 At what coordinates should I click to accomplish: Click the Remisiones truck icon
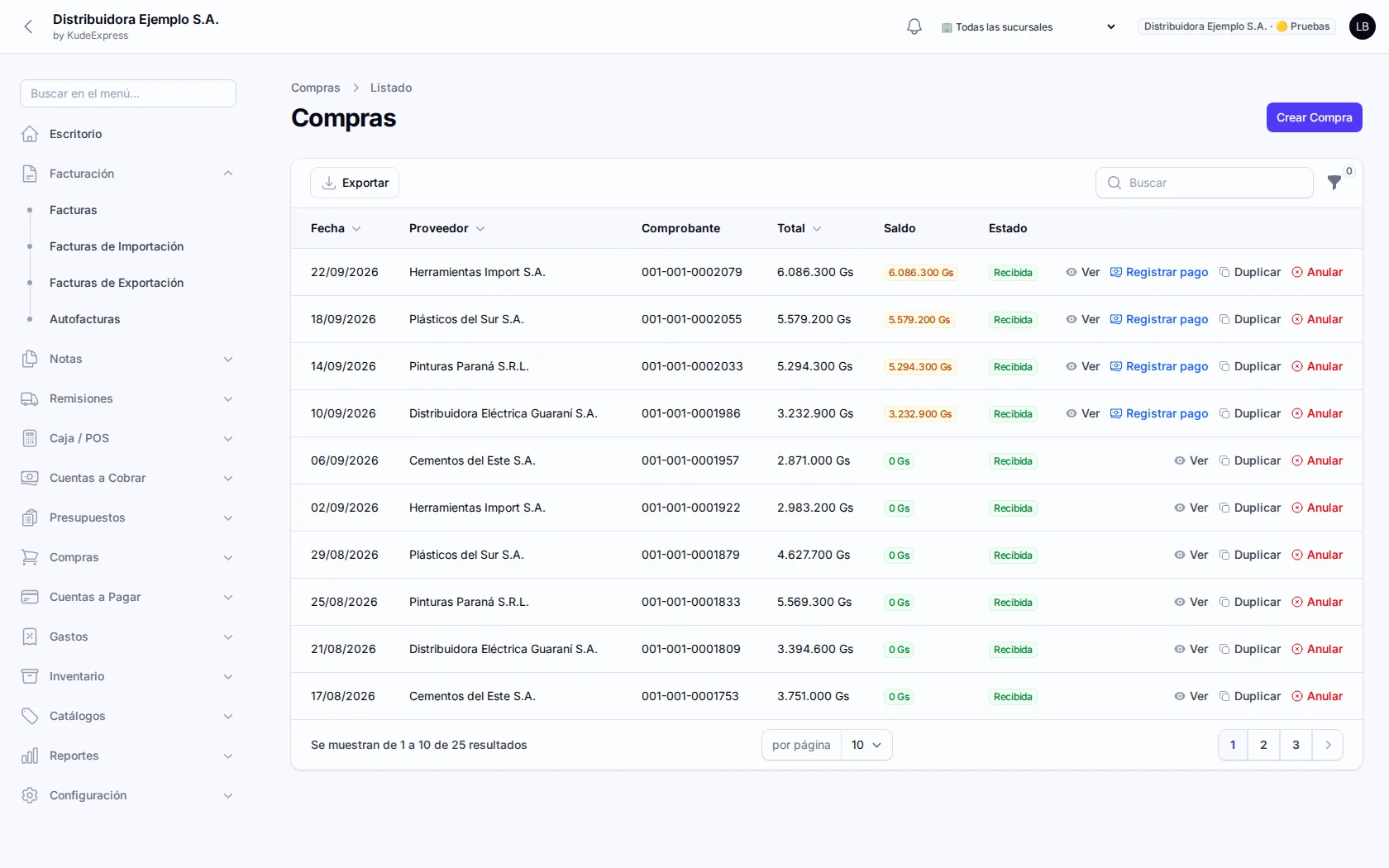(x=30, y=398)
